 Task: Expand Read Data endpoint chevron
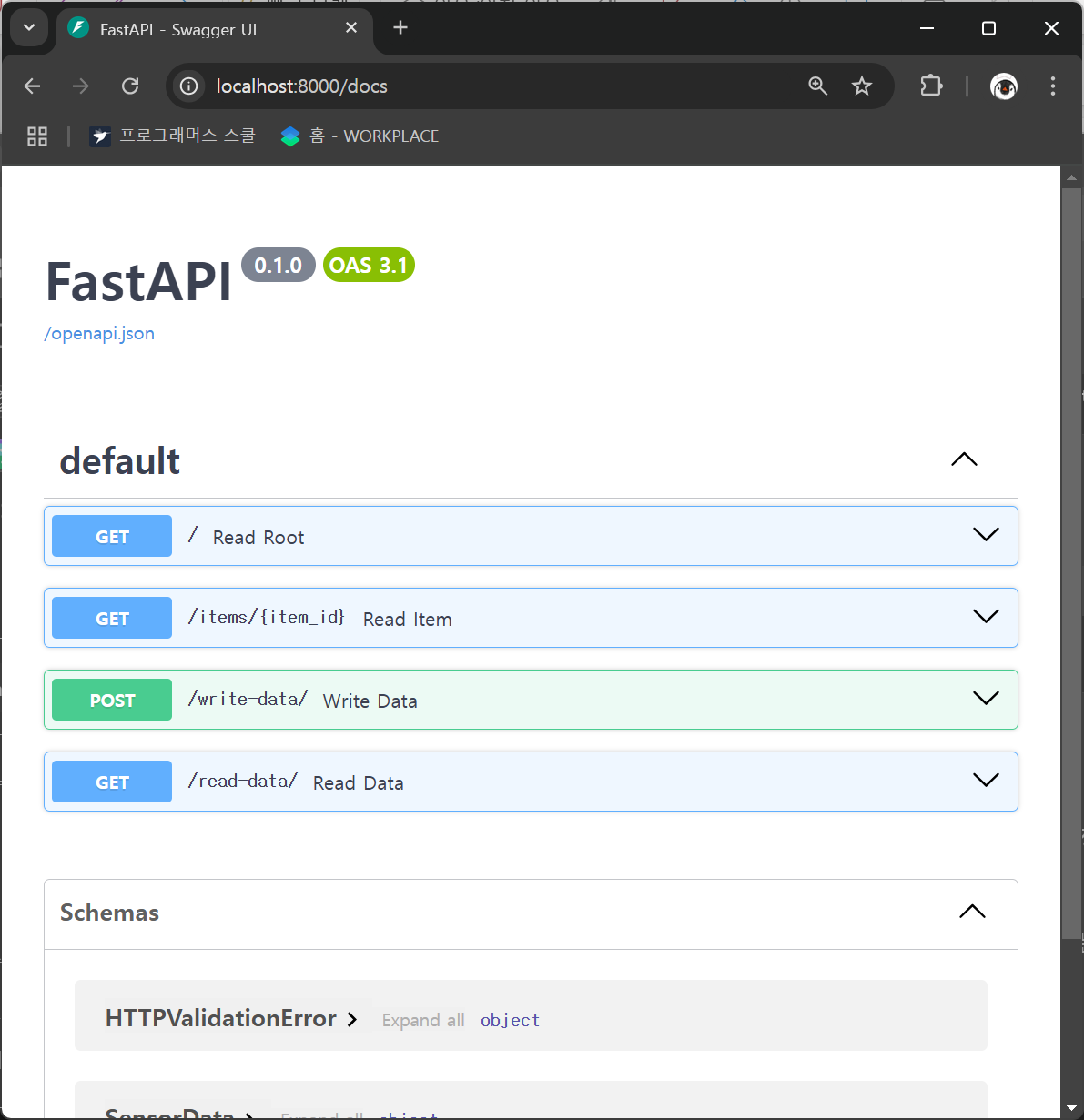[986, 781]
